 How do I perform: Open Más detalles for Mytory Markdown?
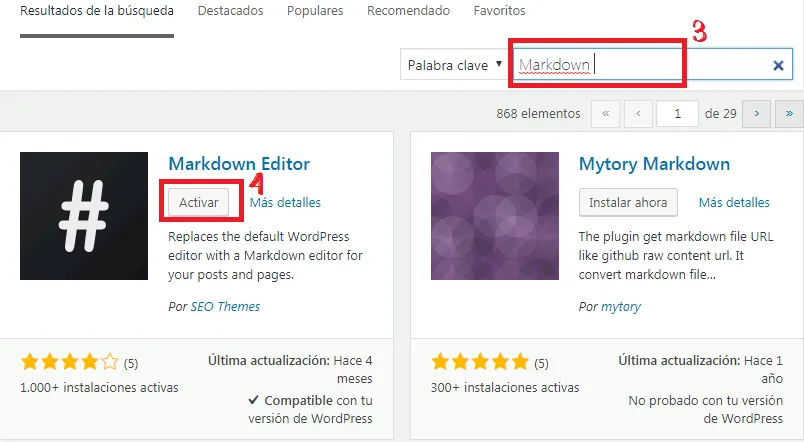[x=734, y=203]
